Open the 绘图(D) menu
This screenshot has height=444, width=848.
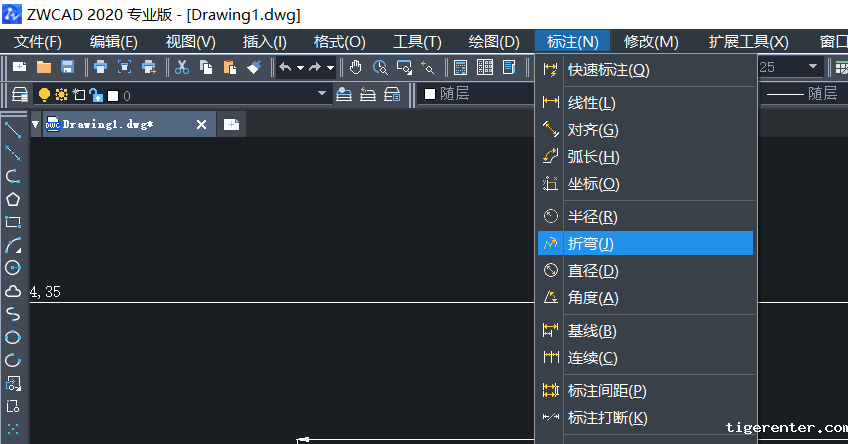pos(494,41)
